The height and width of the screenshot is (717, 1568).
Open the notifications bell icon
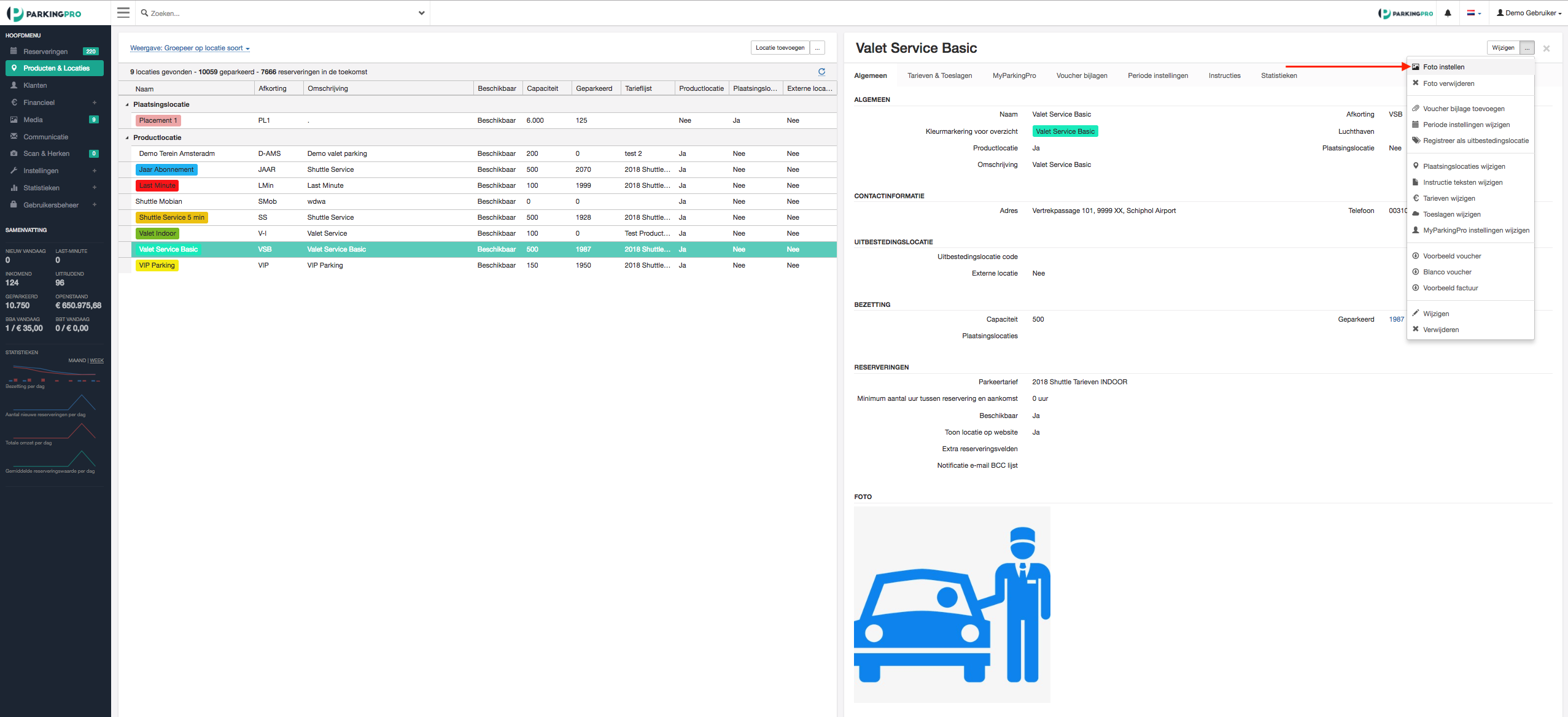pyautogui.click(x=1448, y=13)
